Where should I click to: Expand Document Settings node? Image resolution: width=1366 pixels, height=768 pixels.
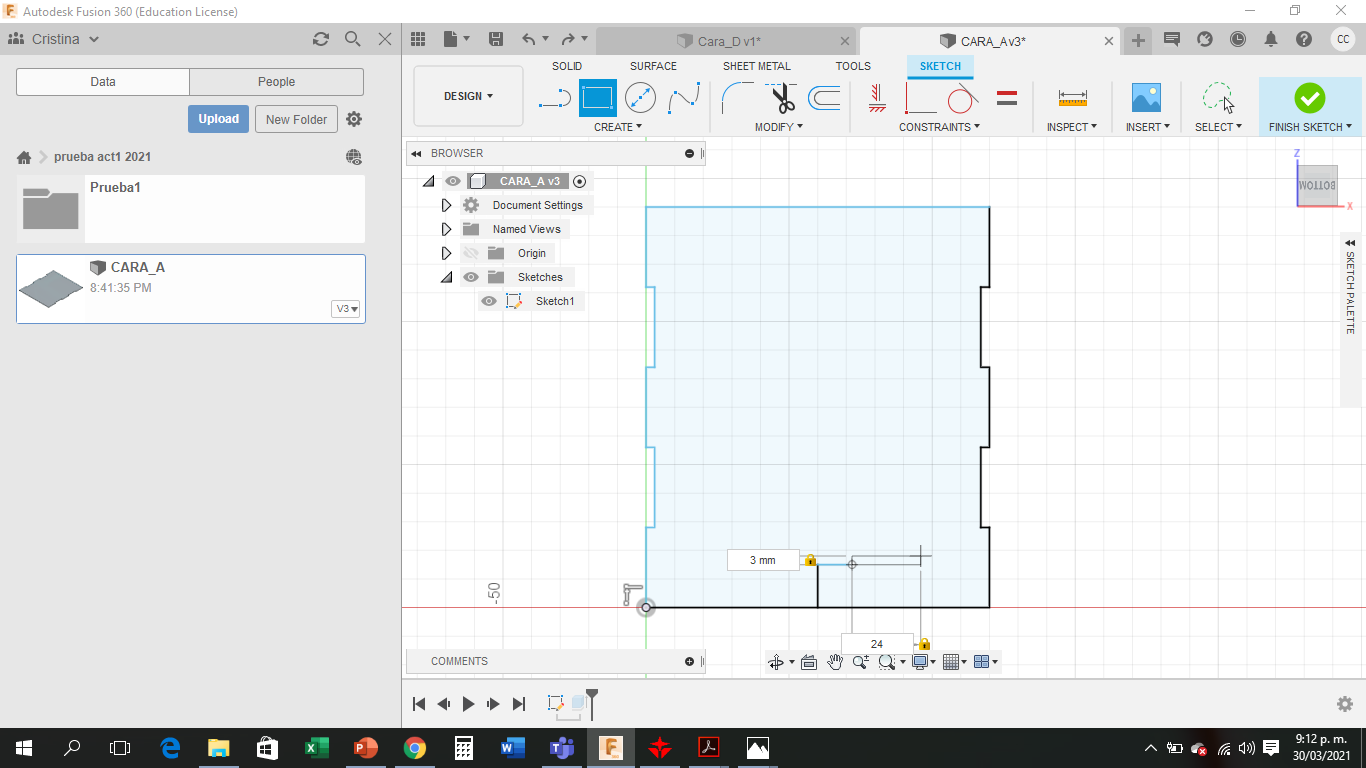[x=446, y=205]
